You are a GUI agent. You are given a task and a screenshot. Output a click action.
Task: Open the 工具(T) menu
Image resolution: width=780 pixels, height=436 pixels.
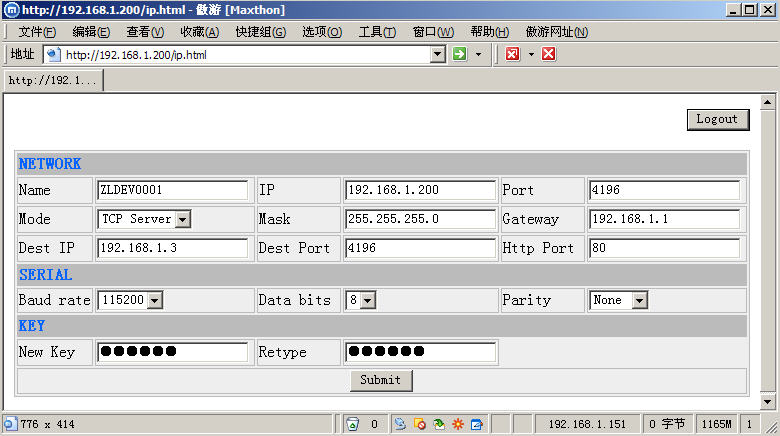[377, 32]
